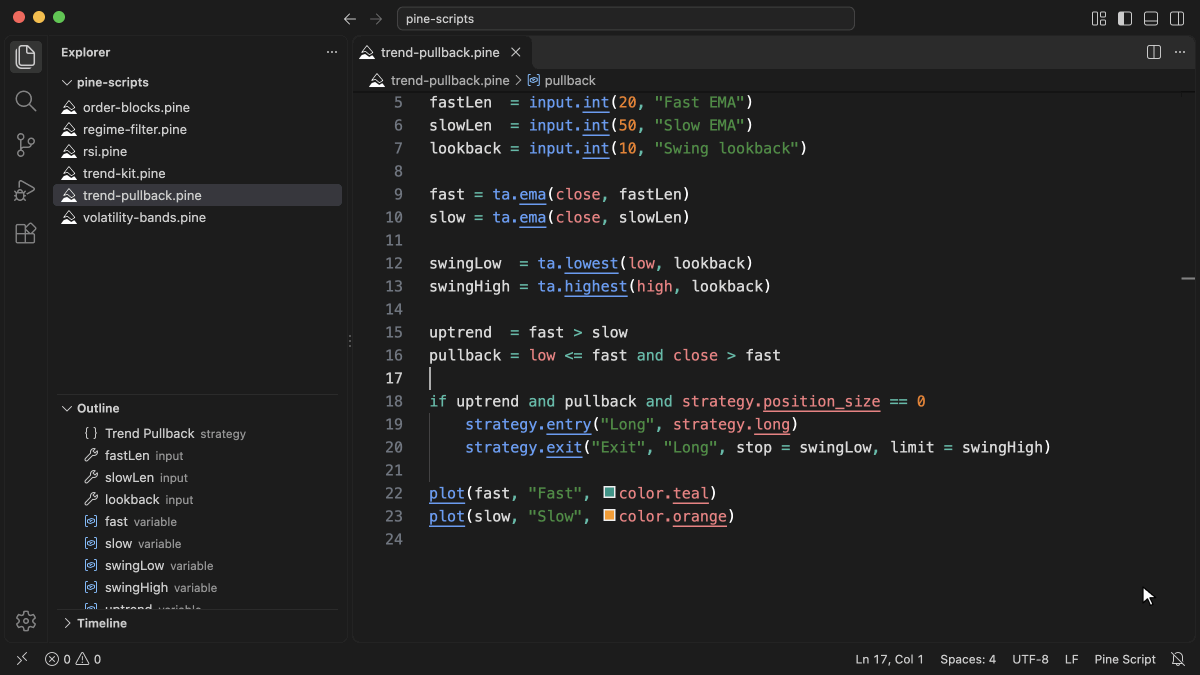Select the trend-pullback.pine editor tab
Image resolution: width=1200 pixels, height=675 pixels.
click(441, 52)
